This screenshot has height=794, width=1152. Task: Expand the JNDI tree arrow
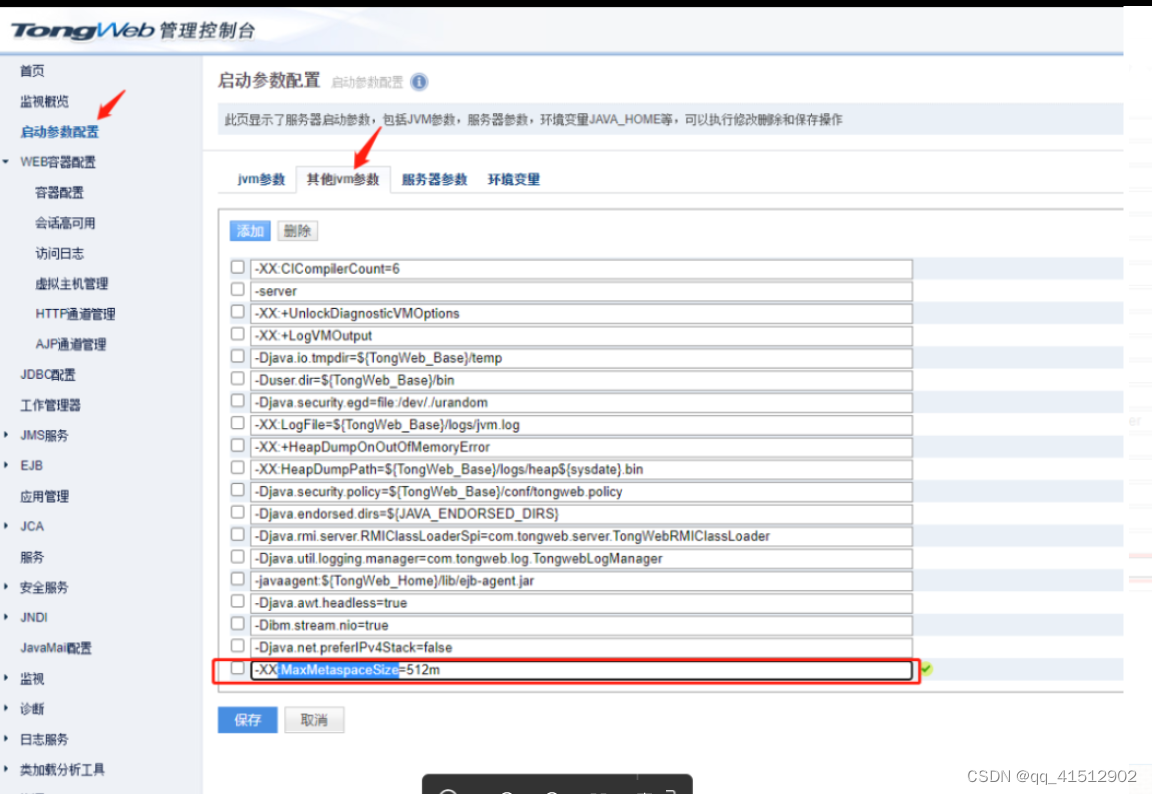point(6,617)
